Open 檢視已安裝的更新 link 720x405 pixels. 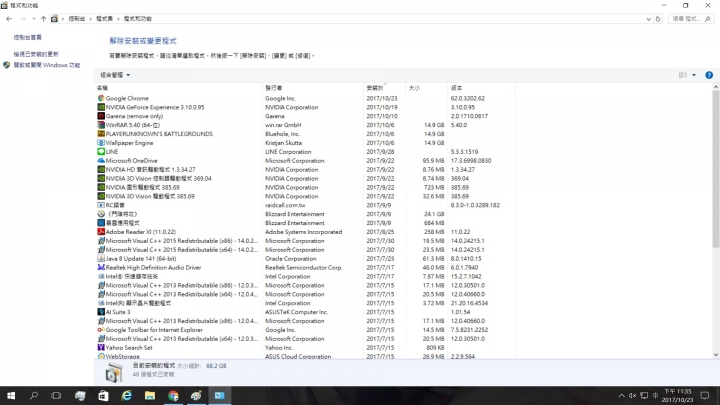coord(36,54)
